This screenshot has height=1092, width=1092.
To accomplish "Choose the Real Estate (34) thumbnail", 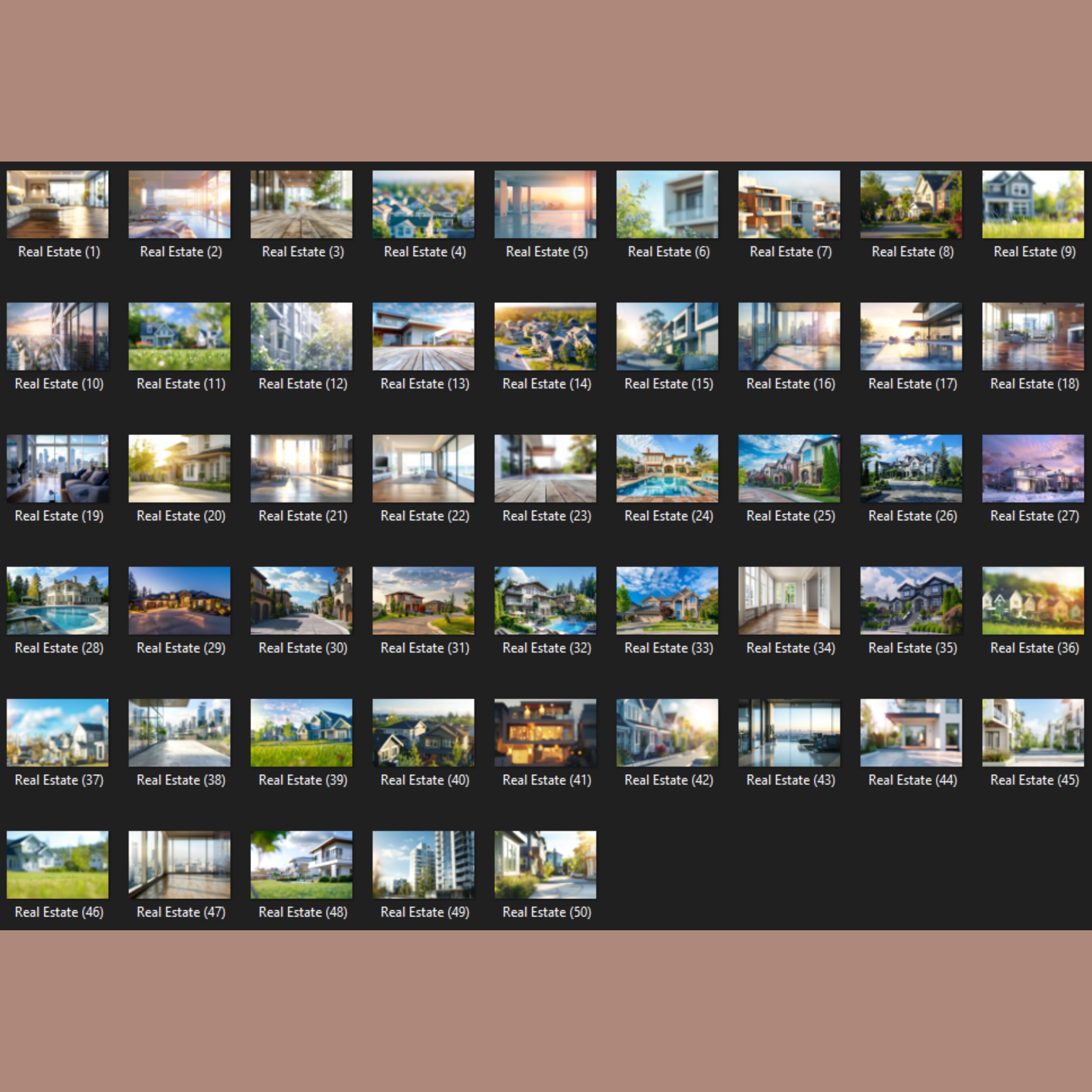I will pyautogui.click(x=789, y=600).
